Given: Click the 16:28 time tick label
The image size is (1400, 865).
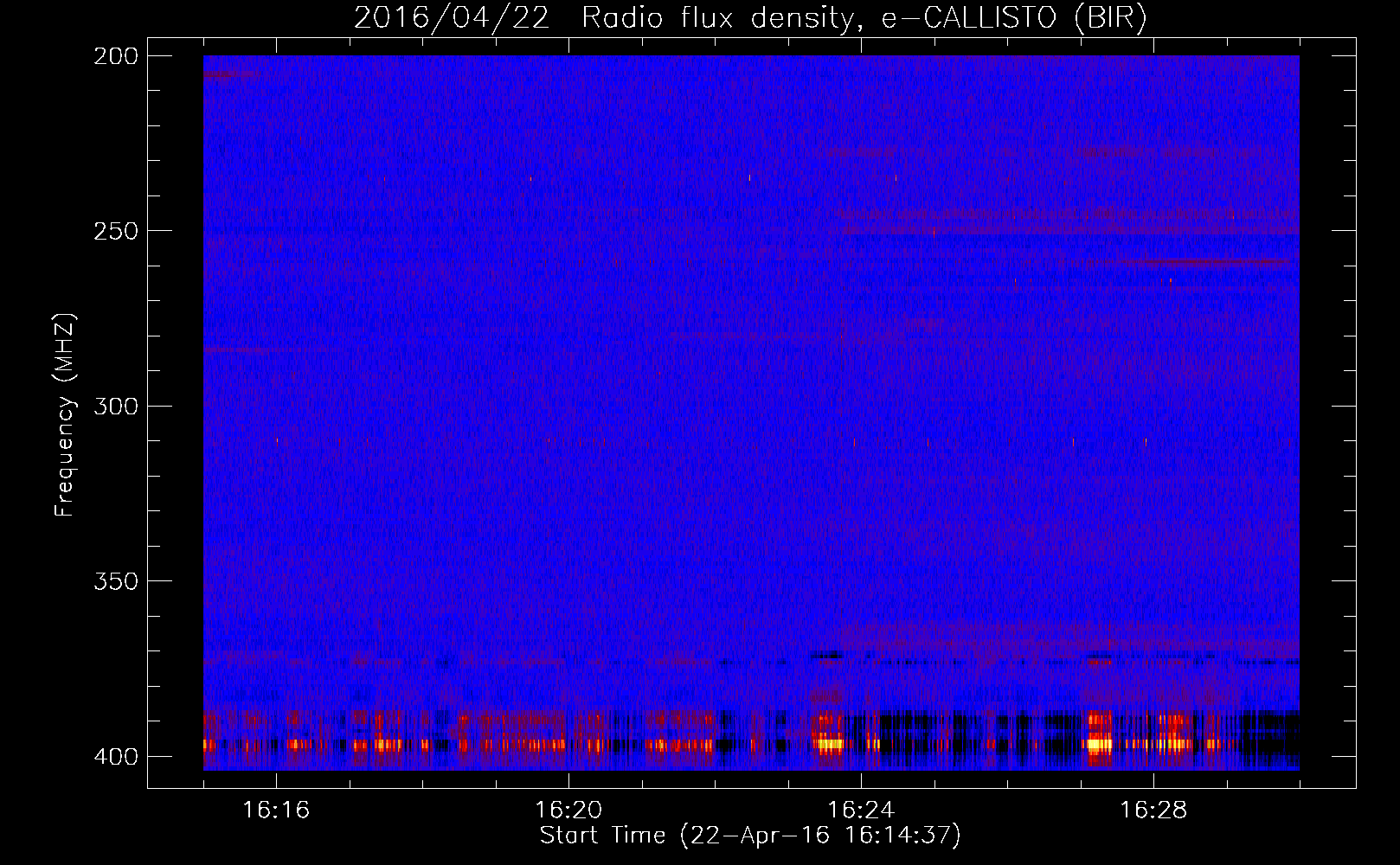Looking at the screenshot, I should point(1153,810).
